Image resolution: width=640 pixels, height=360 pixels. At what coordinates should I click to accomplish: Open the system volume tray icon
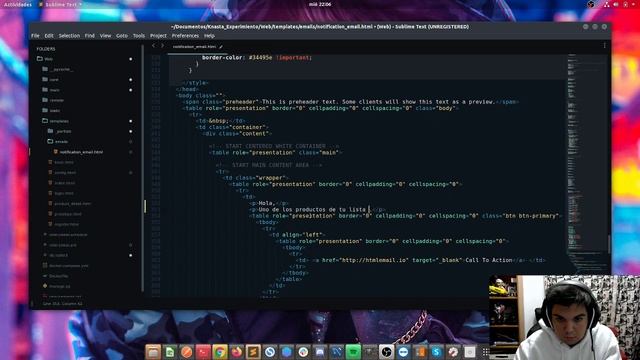(616, 4)
